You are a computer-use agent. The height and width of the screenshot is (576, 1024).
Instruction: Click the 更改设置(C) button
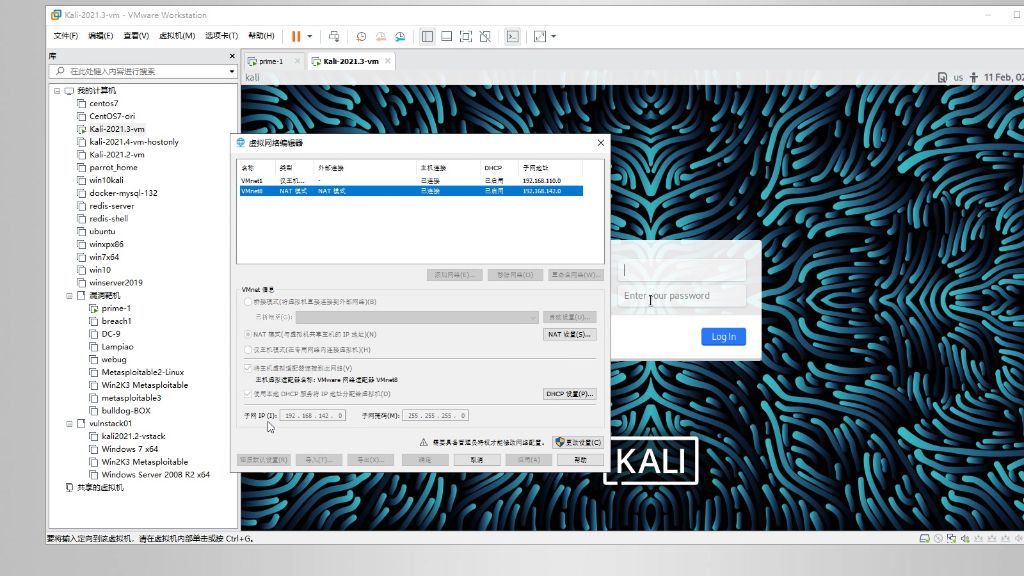(578, 442)
